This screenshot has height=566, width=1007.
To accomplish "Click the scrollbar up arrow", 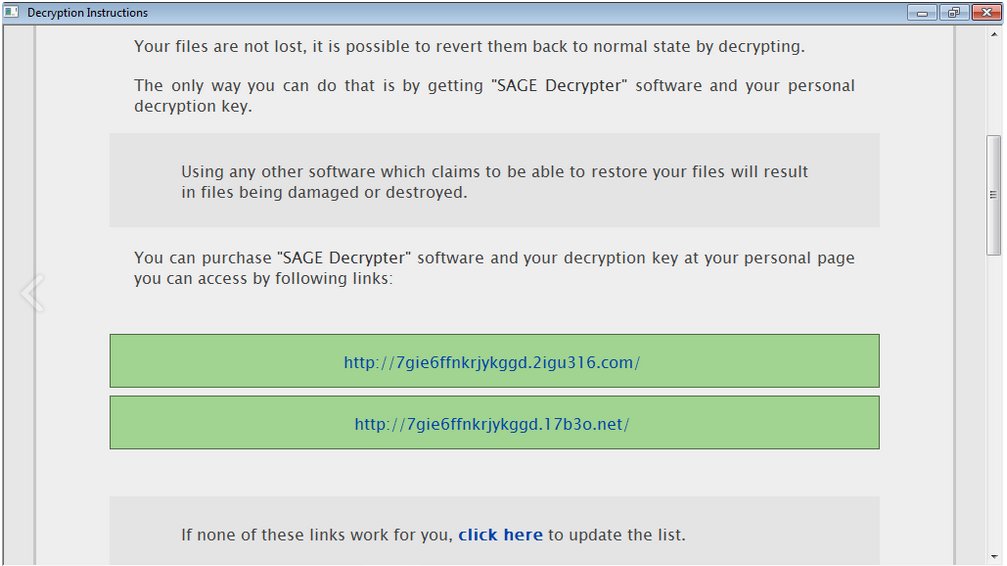I will (x=994, y=35).
